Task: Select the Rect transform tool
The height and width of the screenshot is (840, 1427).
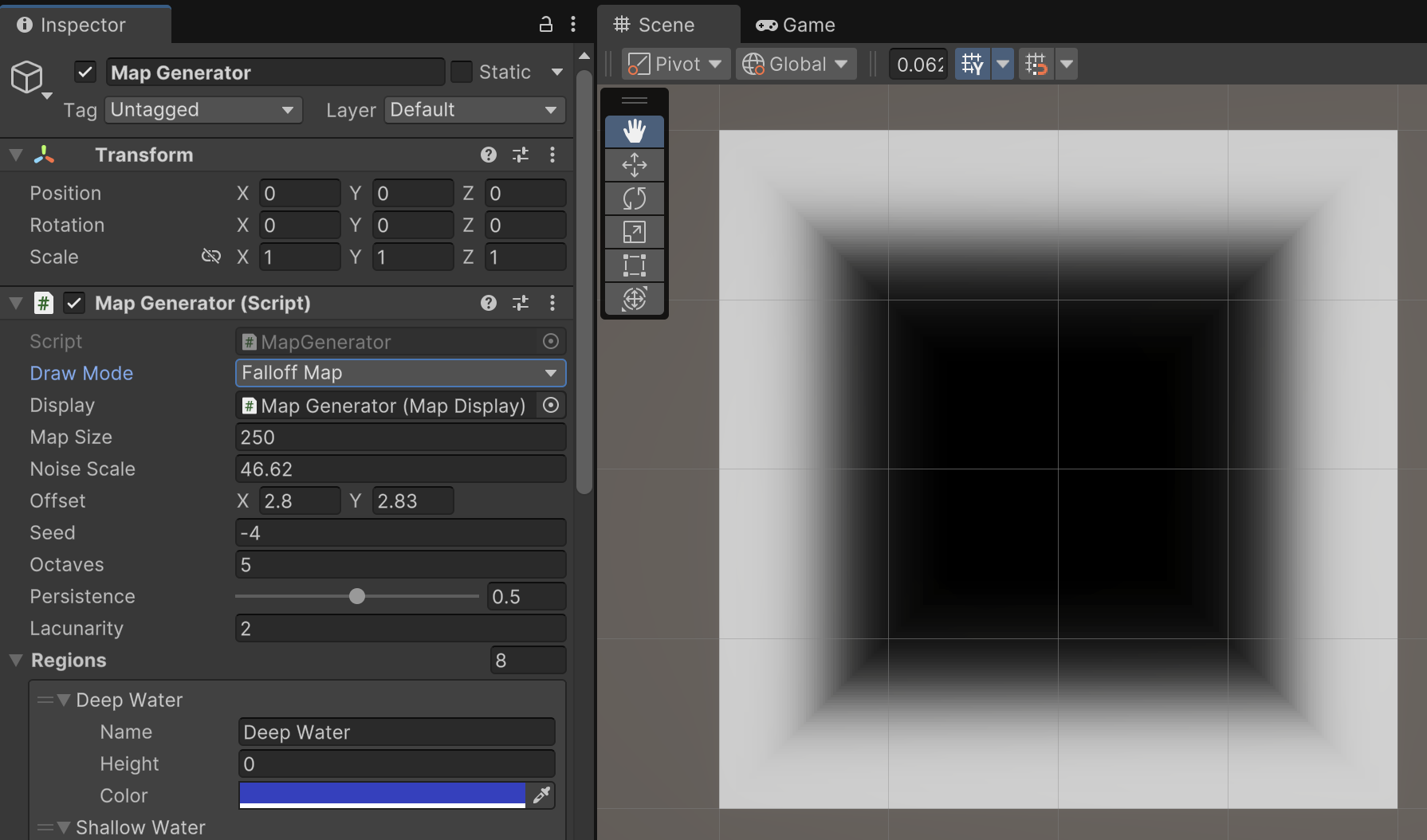Action: pyautogui.click(x=634, y=265)
